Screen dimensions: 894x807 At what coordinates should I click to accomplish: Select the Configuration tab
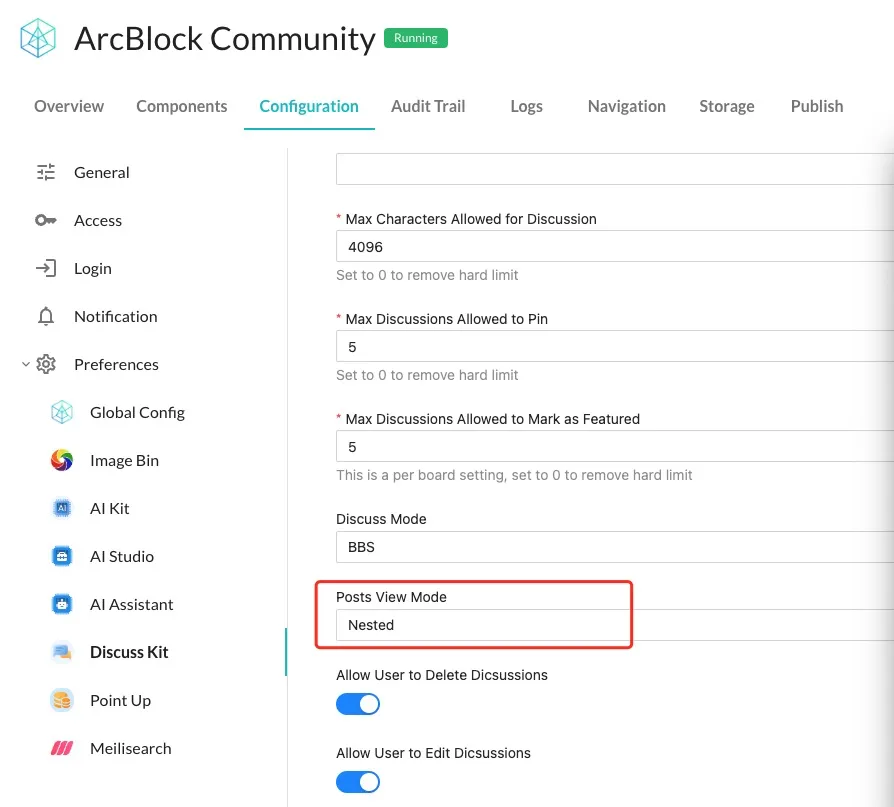point(309,106)
